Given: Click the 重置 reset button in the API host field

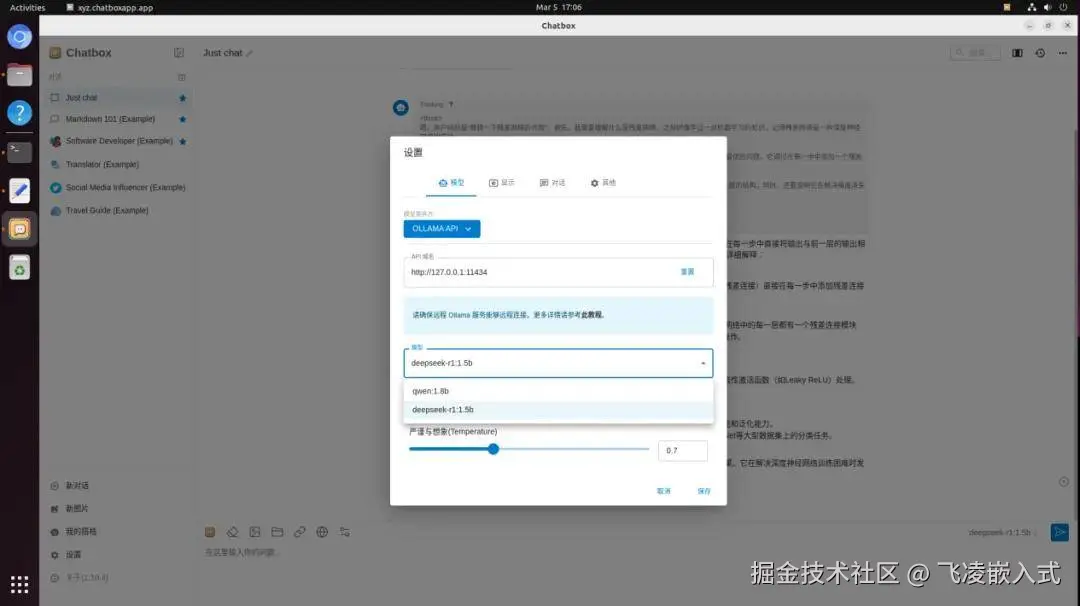Looking at the screenshot, I should pyautogui.click(x=687, y=272).
